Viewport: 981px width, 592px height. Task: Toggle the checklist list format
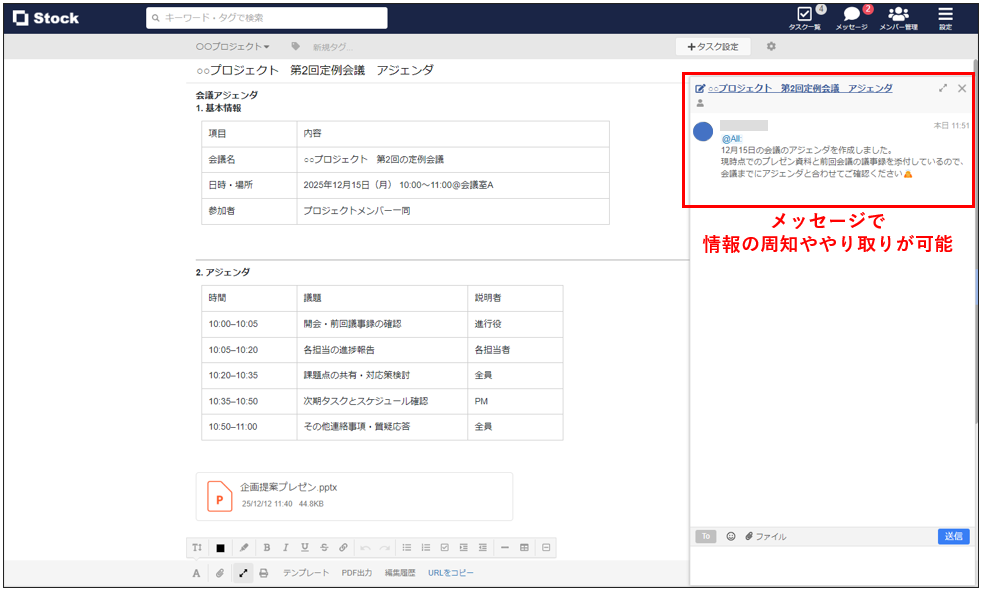(446, 547)
